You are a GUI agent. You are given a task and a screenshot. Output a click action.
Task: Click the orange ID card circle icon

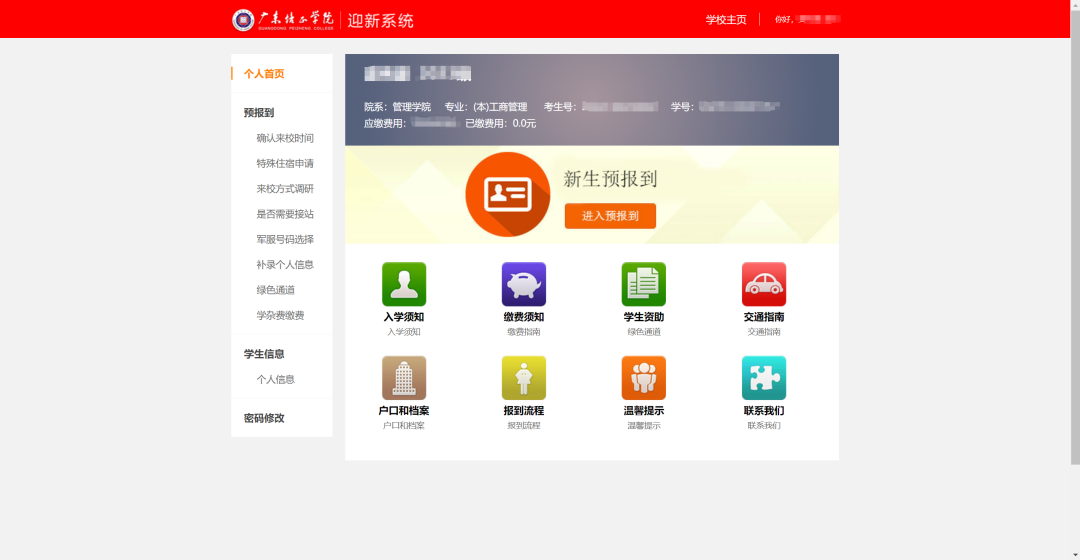(x=508, y=194)
